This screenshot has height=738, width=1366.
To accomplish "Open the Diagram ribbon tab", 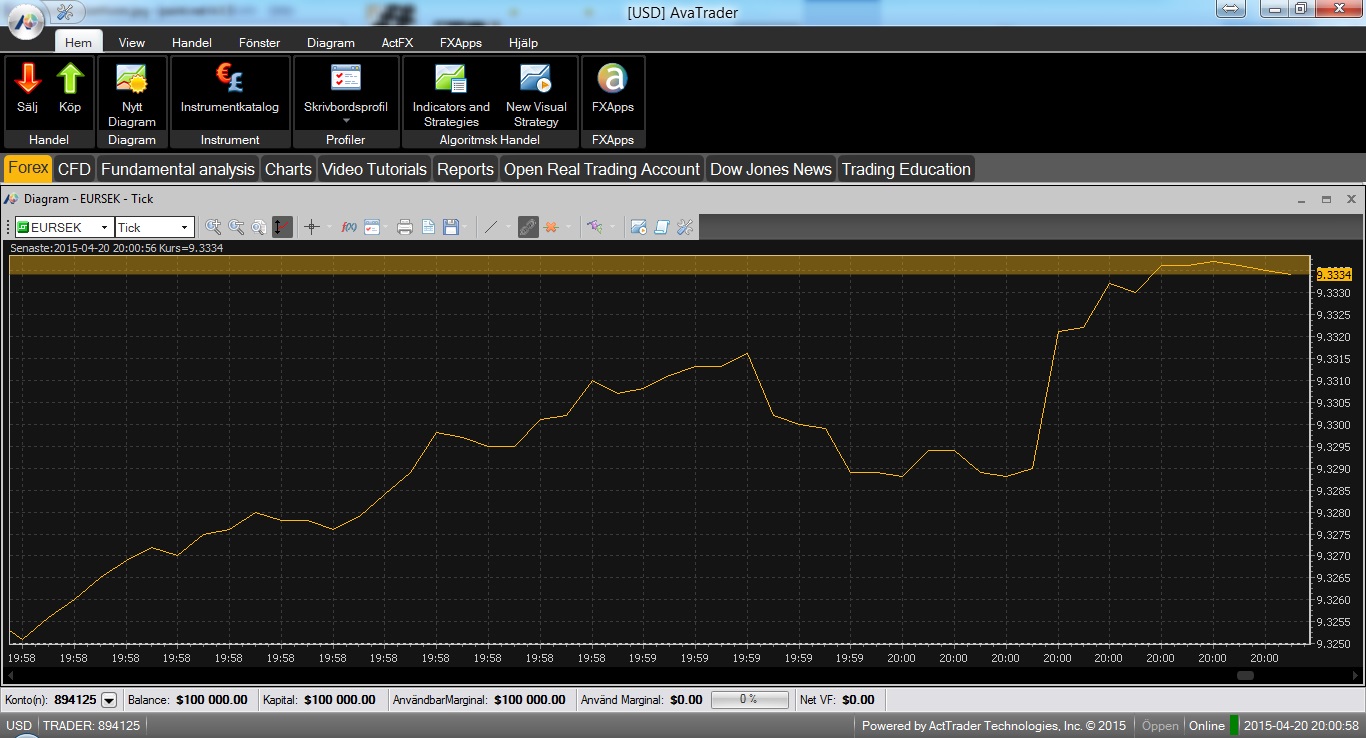I will (x=331, y=43).
